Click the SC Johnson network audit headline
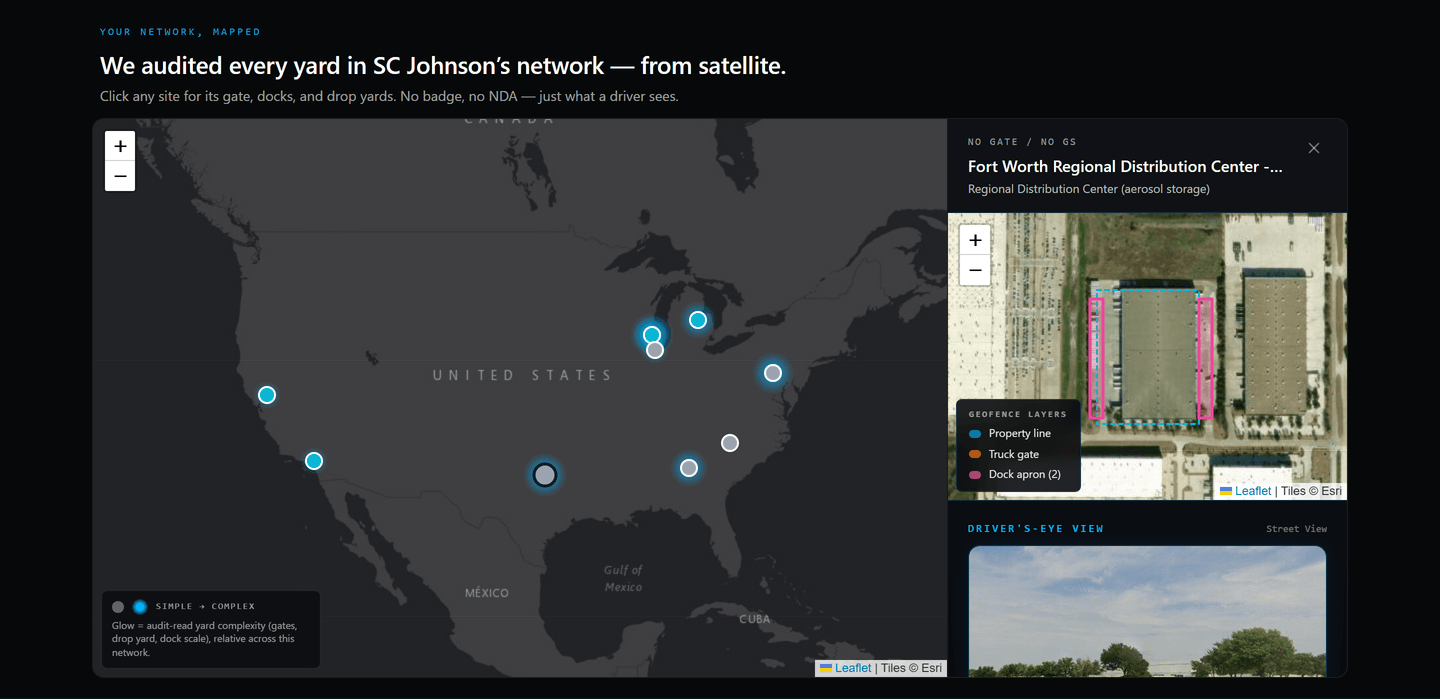The width and height of the screenshot is (1440, 699). (443, 66)
